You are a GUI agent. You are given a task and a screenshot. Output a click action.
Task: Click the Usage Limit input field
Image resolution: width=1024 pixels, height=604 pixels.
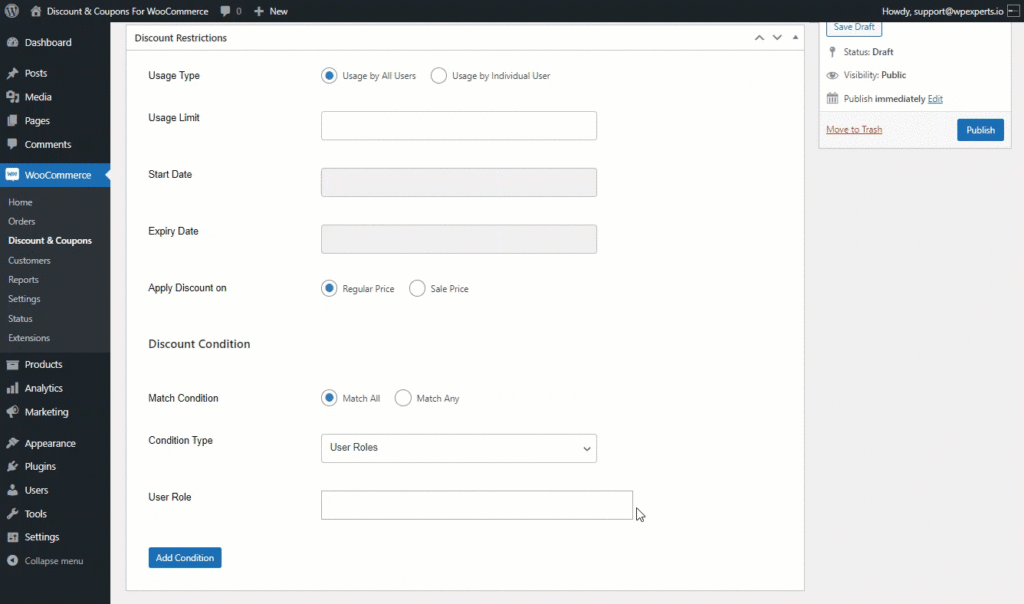(458, 125)
